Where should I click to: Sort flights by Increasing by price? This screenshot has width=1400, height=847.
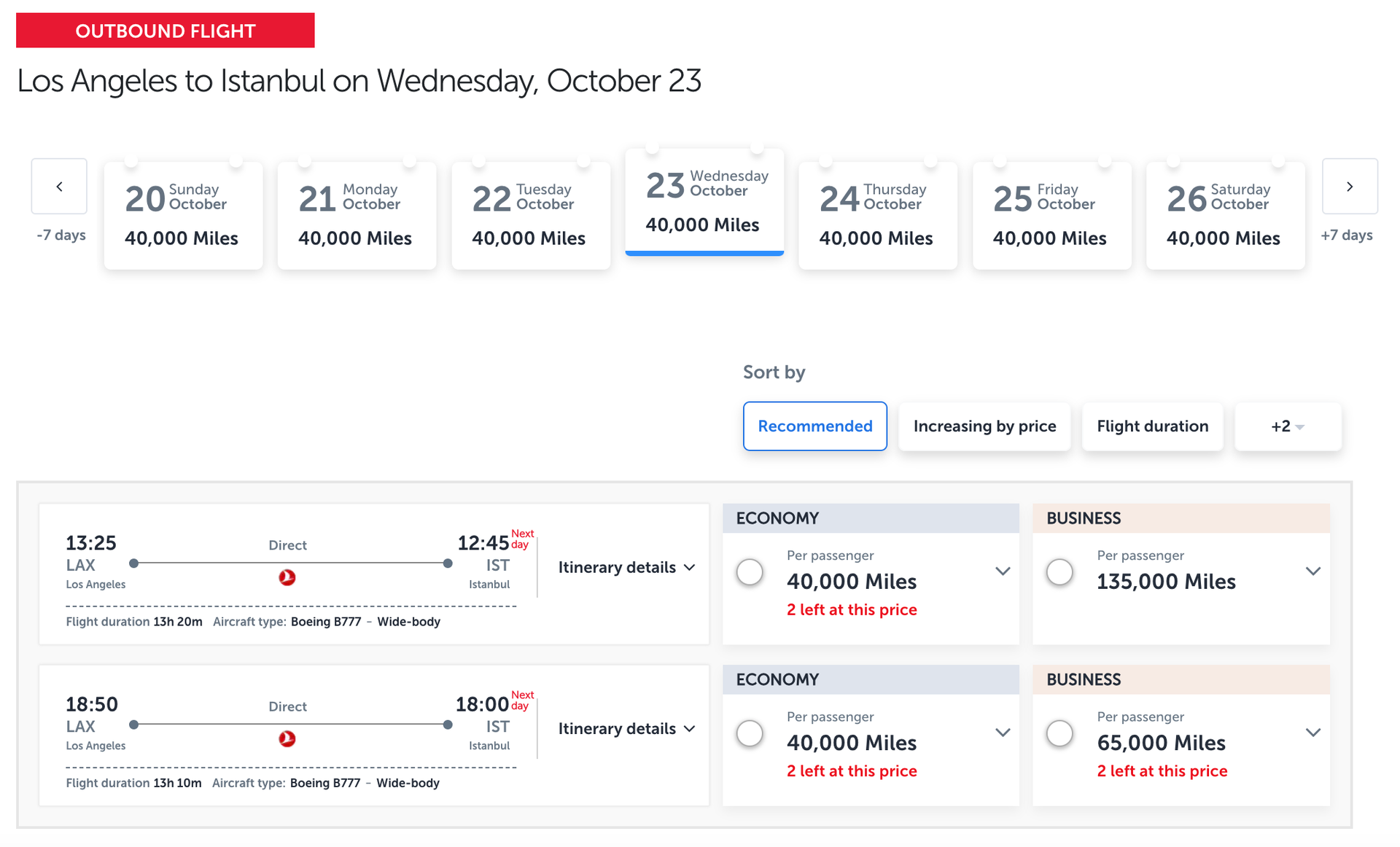(984, 426)
